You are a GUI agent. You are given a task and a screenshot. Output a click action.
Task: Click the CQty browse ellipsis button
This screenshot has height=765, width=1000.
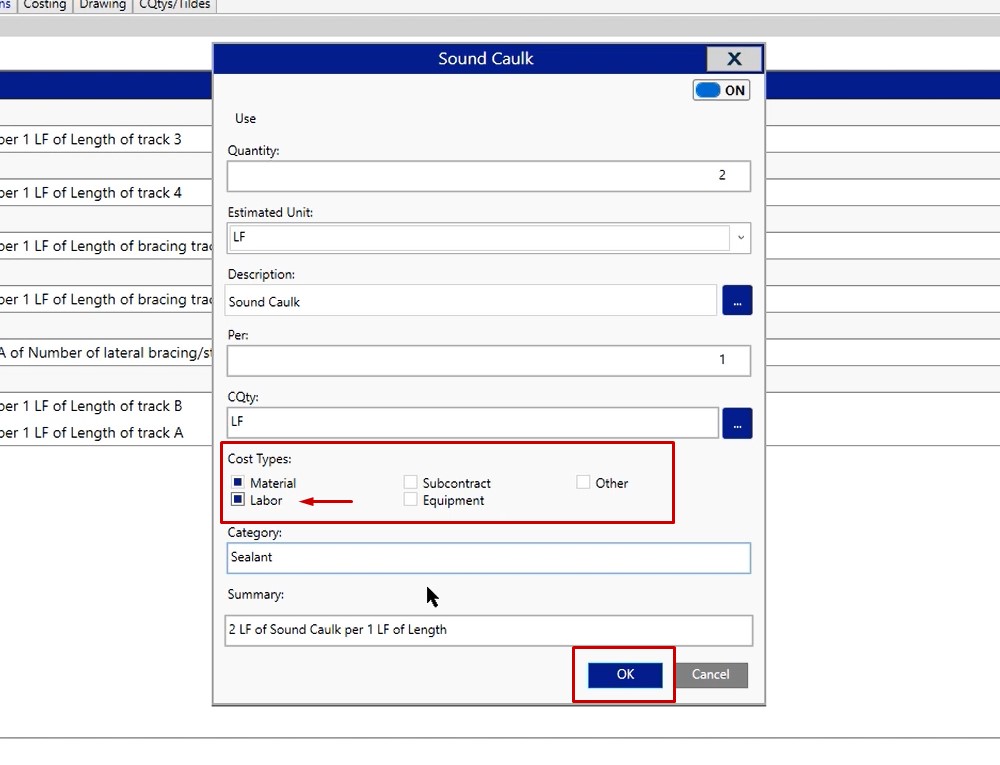(736, 423)
